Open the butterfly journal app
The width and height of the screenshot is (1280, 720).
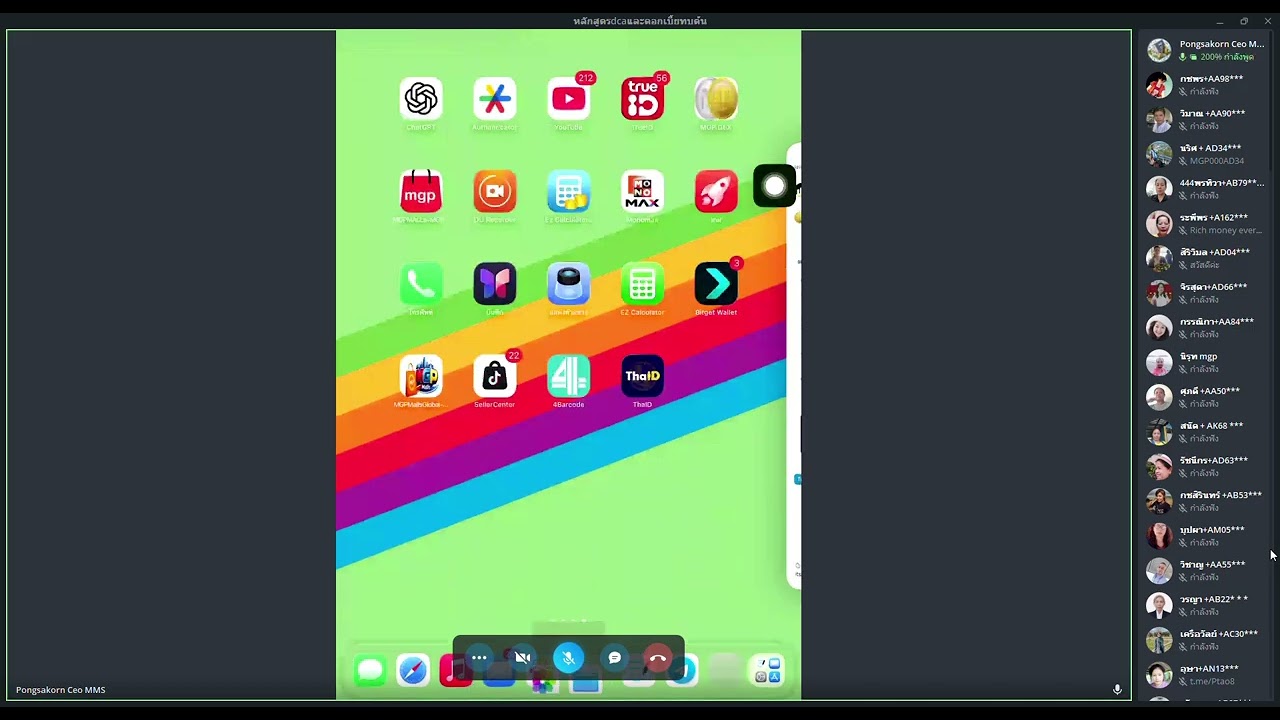(x=495, y=284)
